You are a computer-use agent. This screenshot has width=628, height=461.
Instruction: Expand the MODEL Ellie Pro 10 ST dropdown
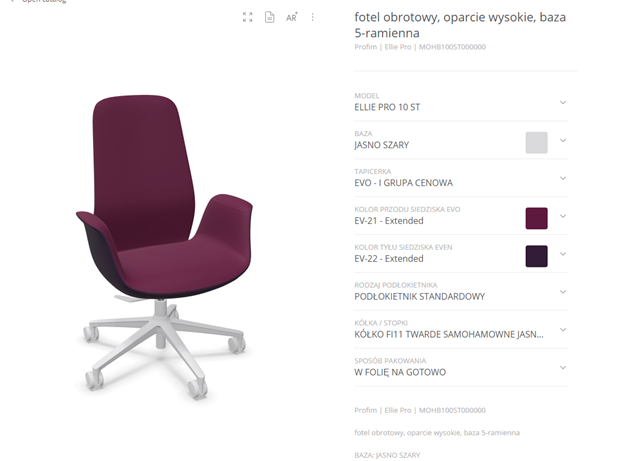tap(461, 103)
